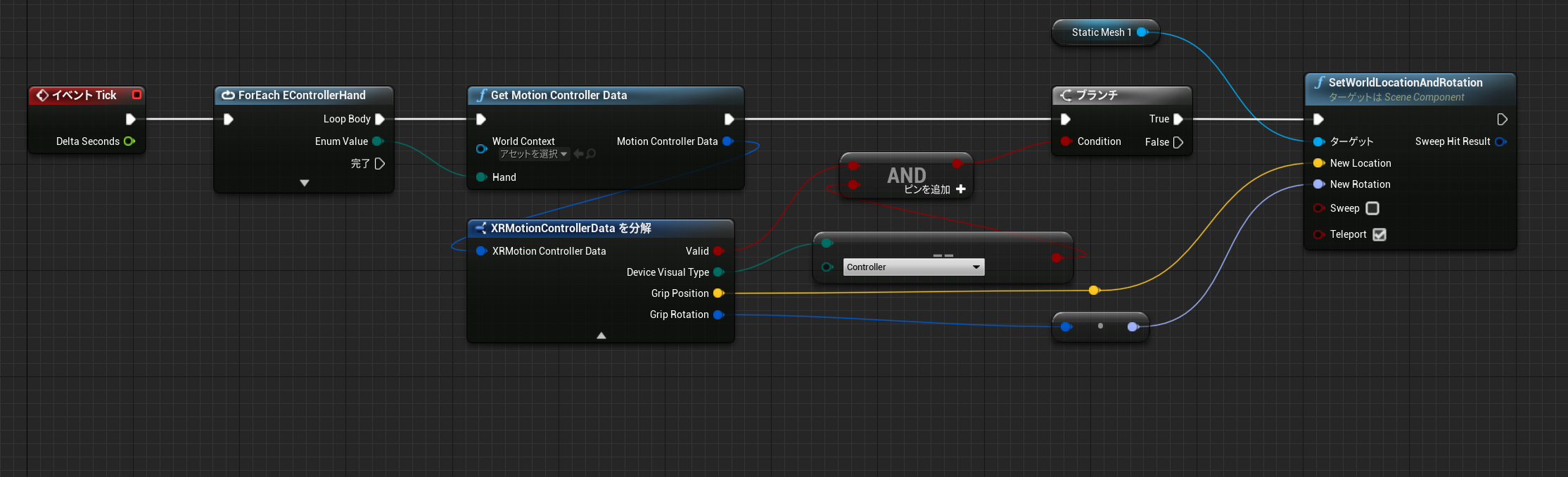The width and height of the screenshot is (1568, 477).
Task: Click the Grip Rotation blue output pin
Action: point(719,314)
